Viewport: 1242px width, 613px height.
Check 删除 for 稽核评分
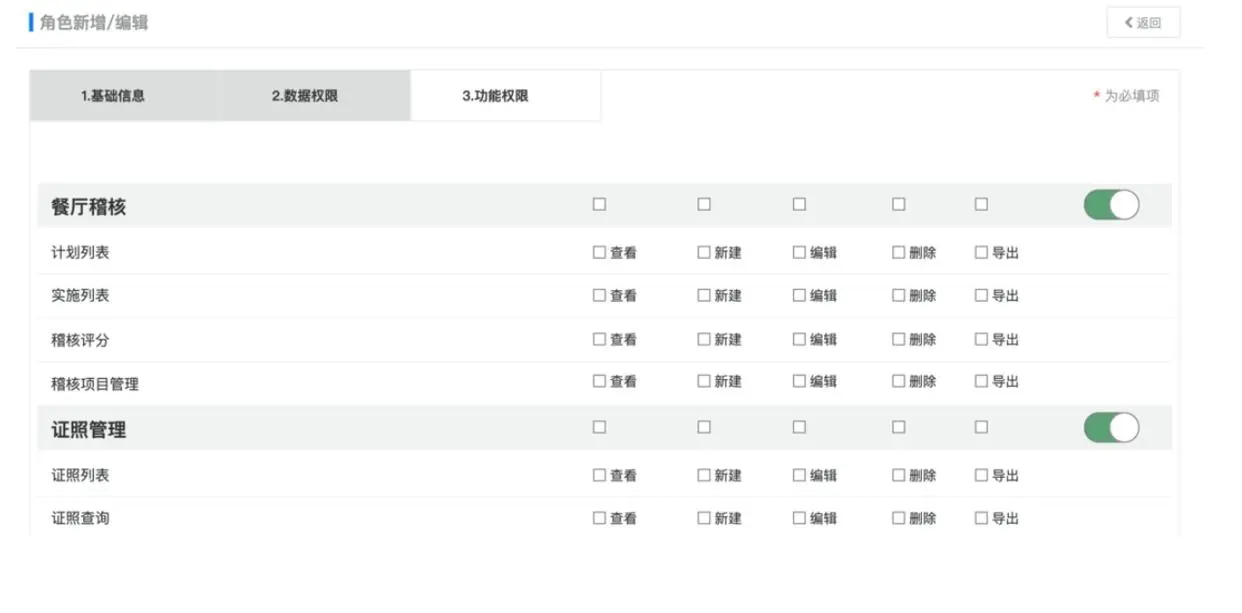pos(898,339)
